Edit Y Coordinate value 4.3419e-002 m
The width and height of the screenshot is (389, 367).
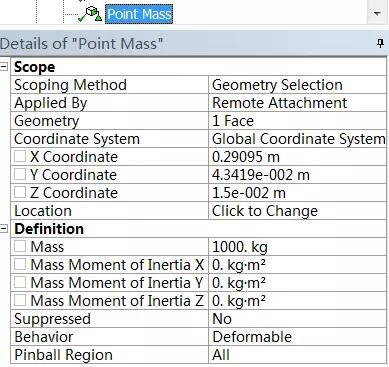pyautogui.click(x=297, y=175)
